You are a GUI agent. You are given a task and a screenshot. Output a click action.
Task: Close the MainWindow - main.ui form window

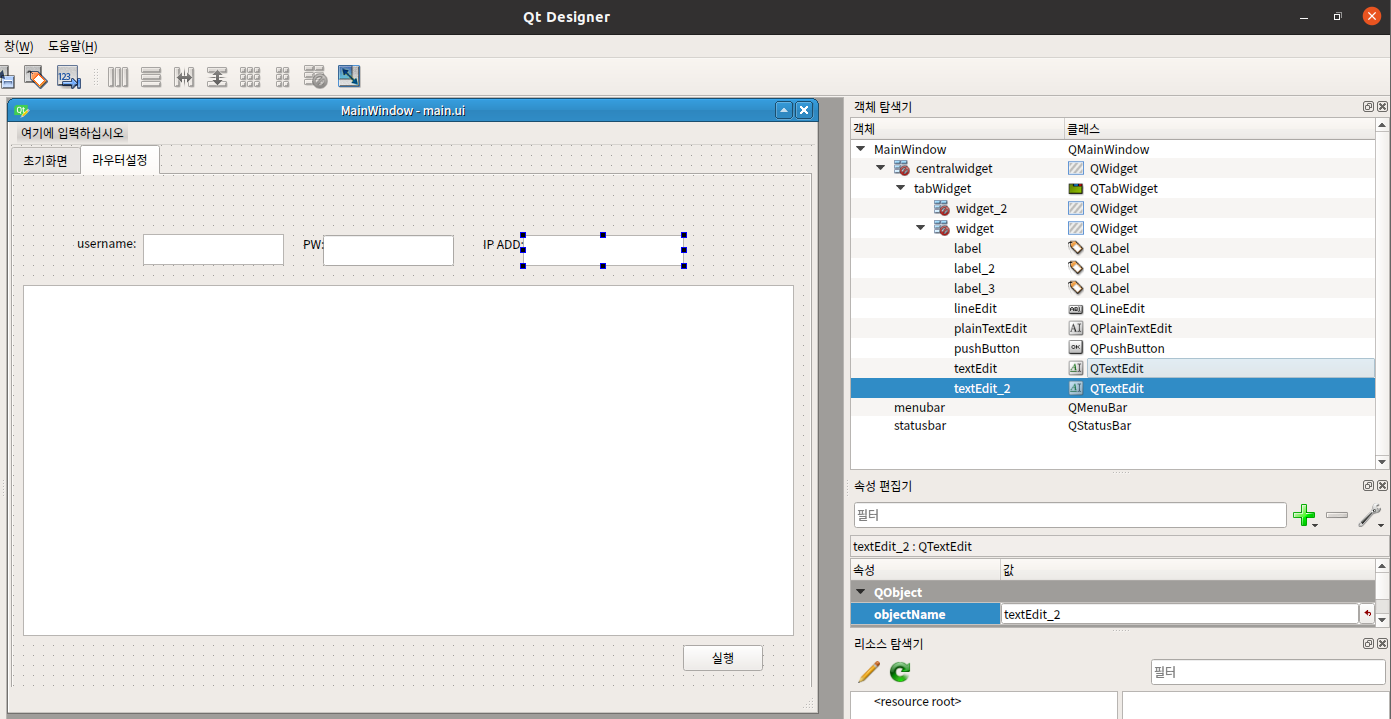pyautogui.click(x=803, y=110)
